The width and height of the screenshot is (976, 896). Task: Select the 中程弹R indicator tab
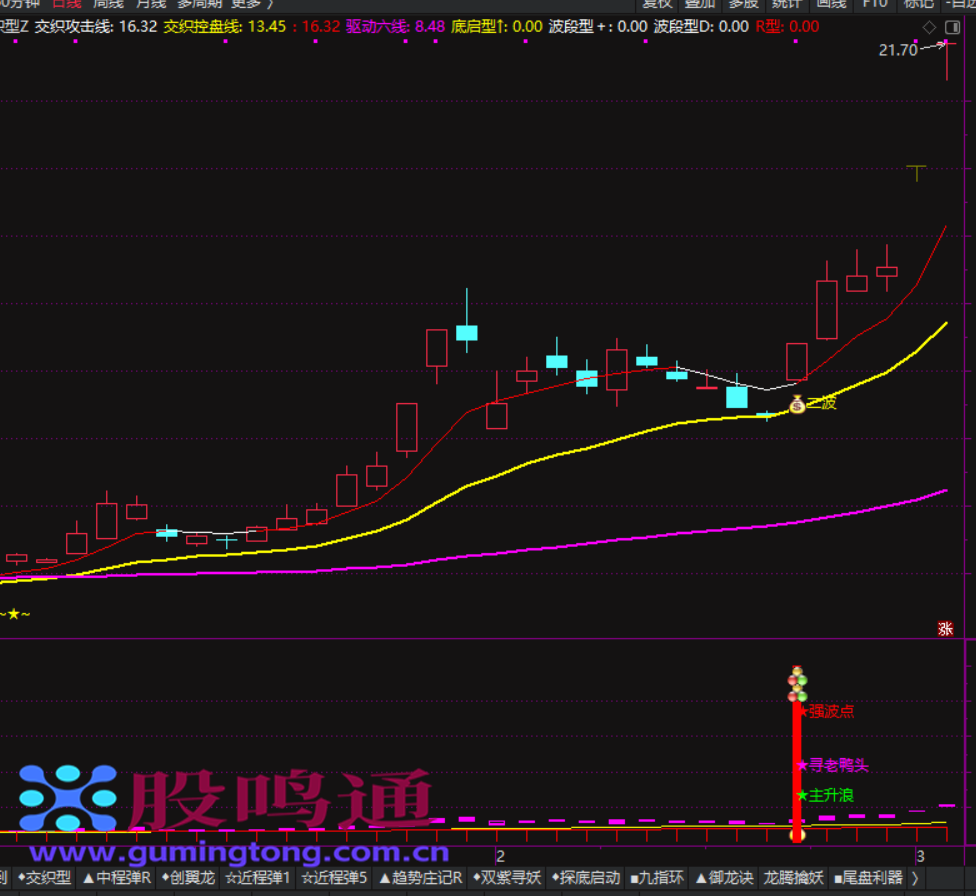[x=116, y=878]
